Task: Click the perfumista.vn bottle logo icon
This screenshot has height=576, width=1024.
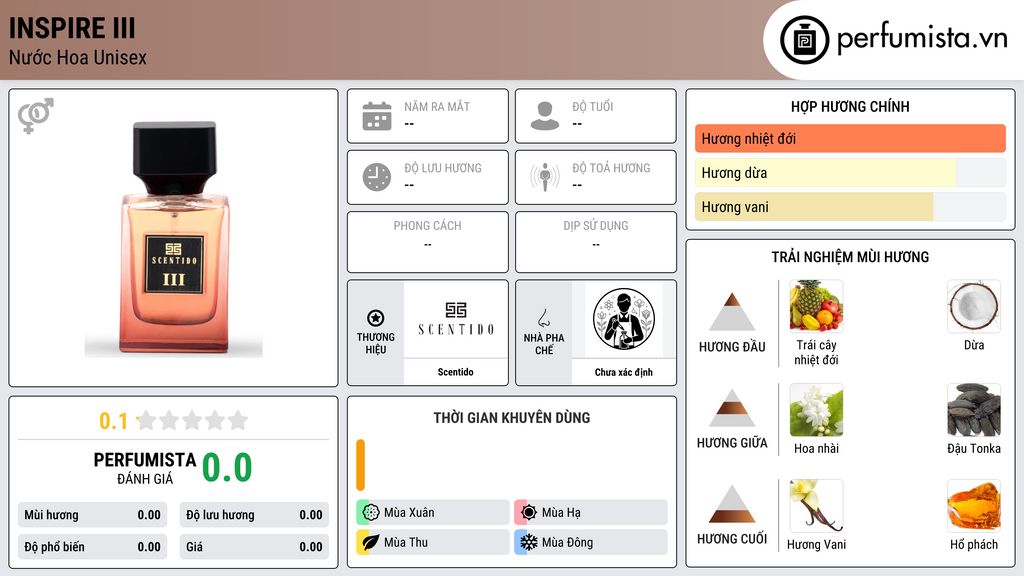Action: point(804,40)
